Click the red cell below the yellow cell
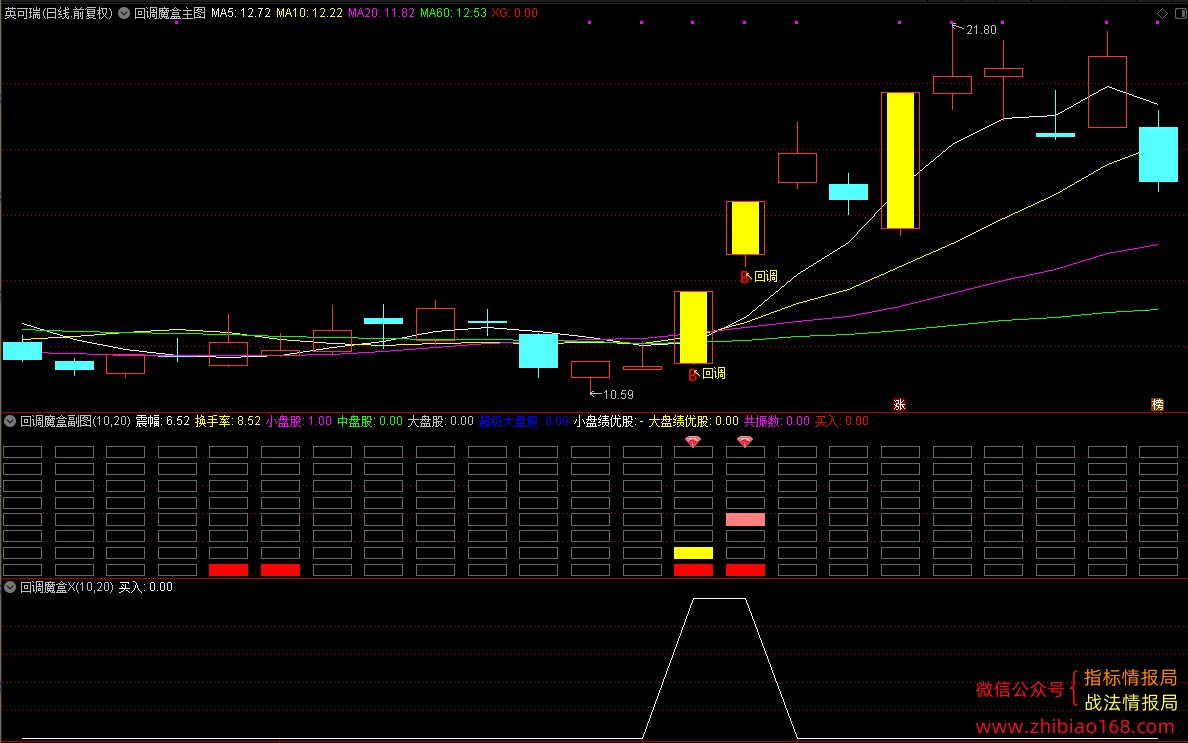Screen dimensions: 1188x743 point(693,570)
